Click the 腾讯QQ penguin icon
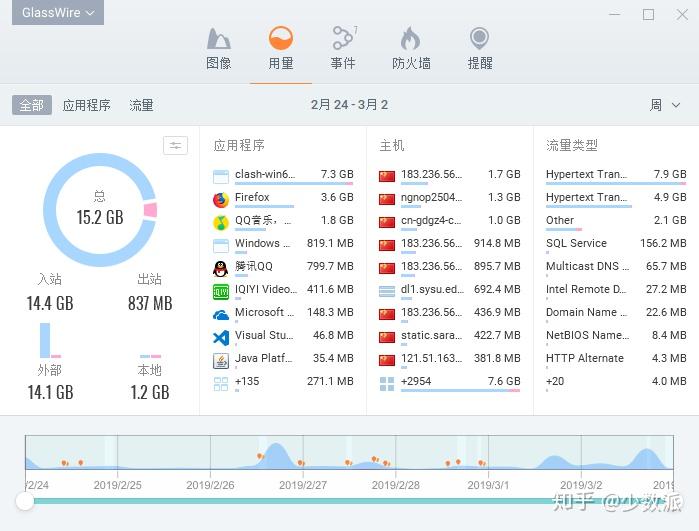 tap(221, 269)
